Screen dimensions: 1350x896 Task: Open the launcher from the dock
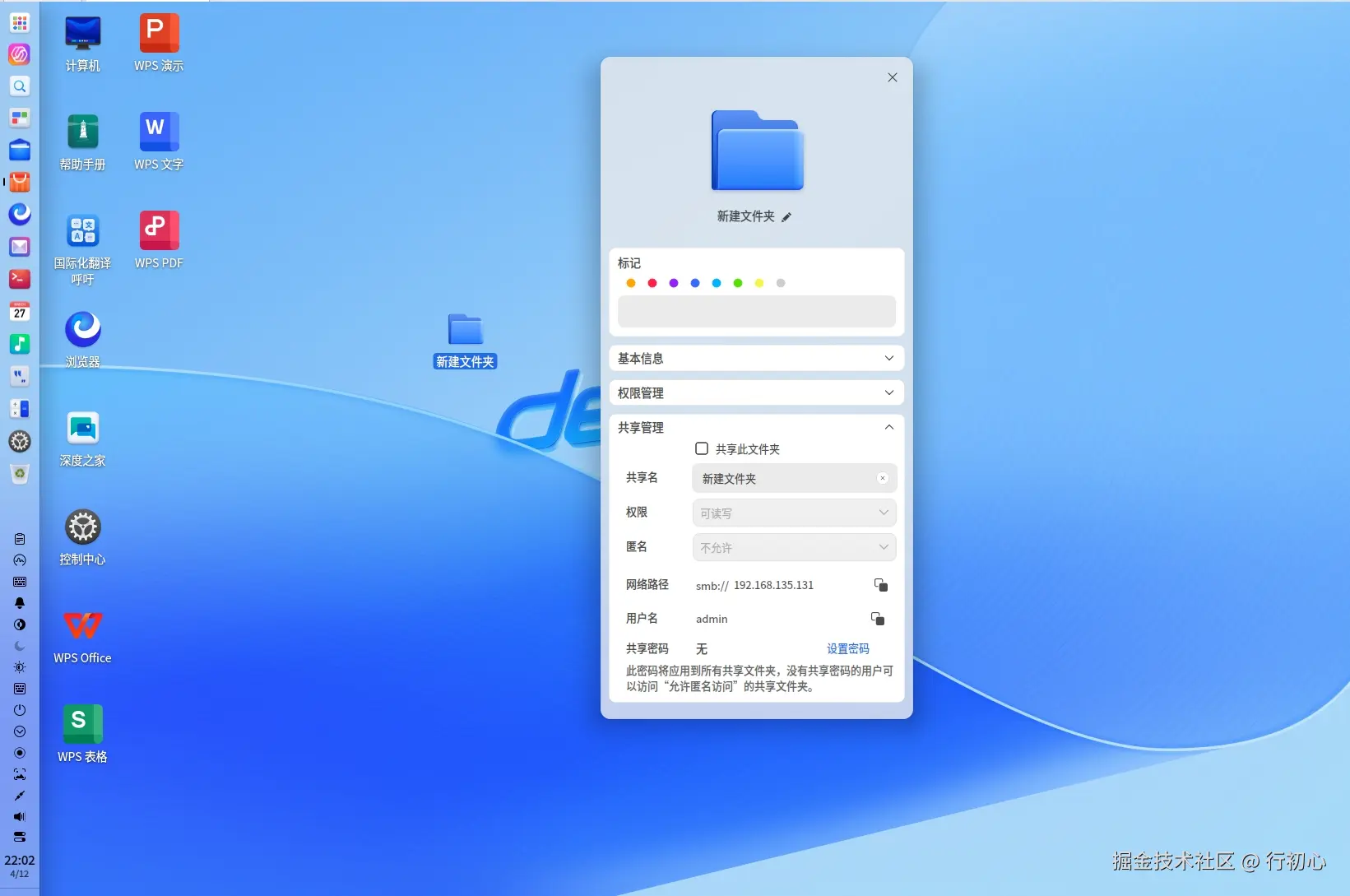pos(20,22)
